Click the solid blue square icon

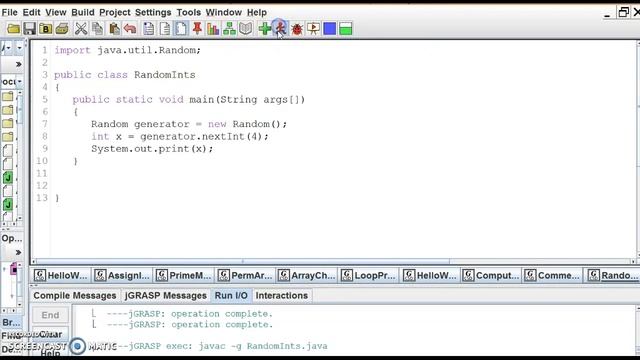tap(330, 29)
